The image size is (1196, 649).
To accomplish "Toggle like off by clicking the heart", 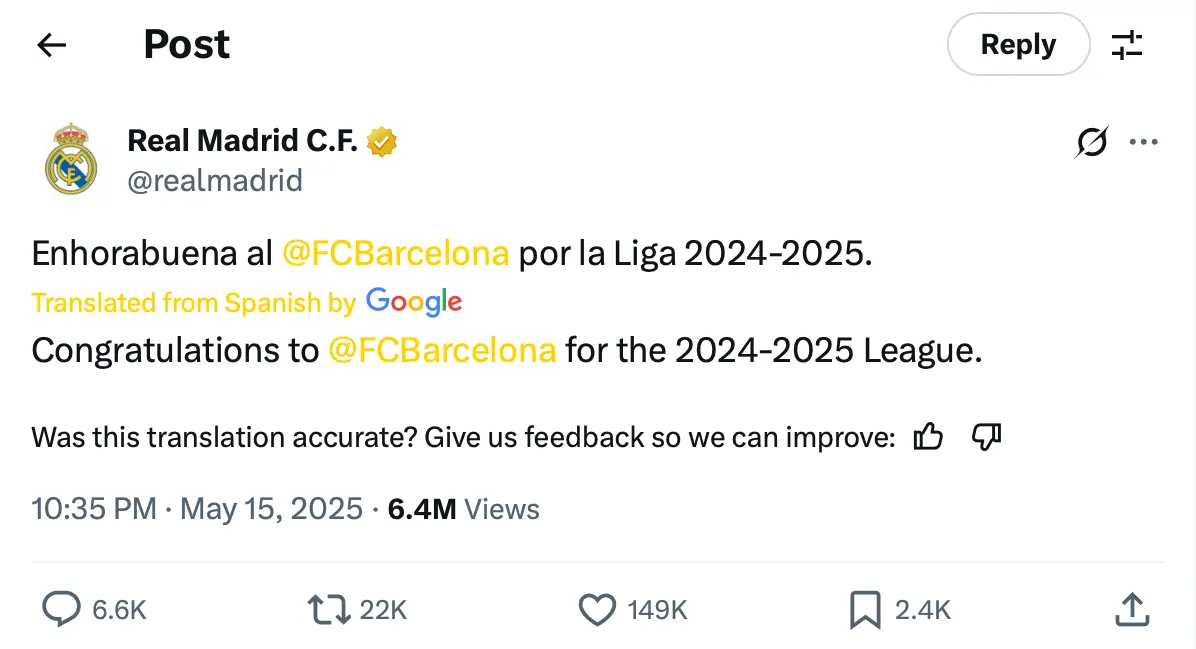I will (597, 608).
